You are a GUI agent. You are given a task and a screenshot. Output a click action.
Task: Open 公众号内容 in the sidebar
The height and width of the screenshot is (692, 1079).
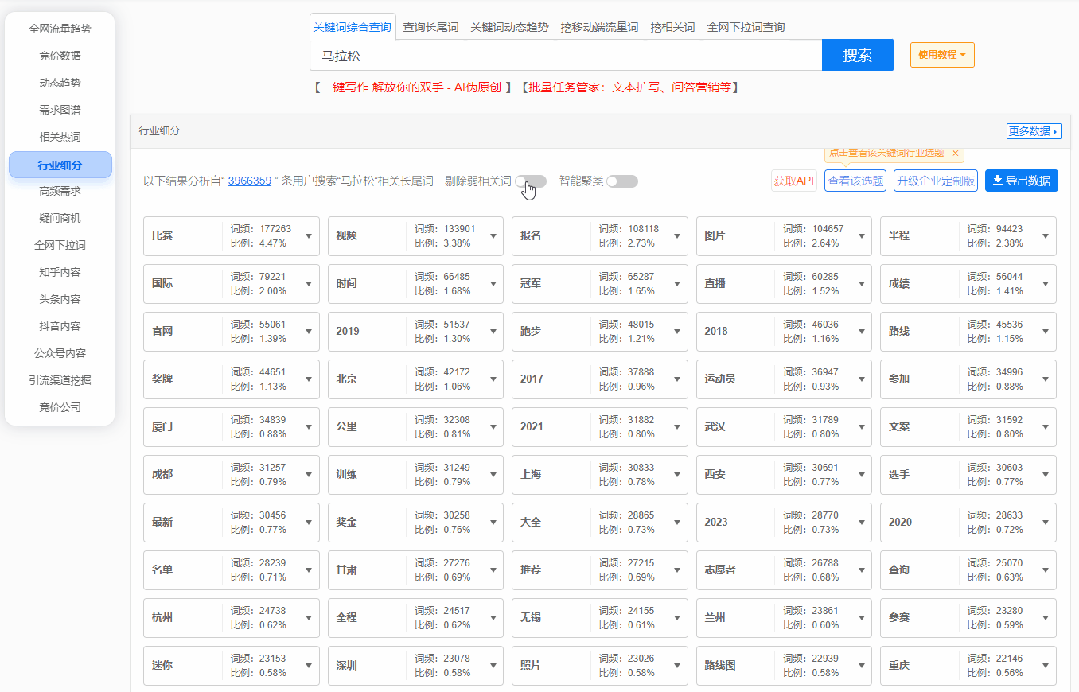coord(60,353)
